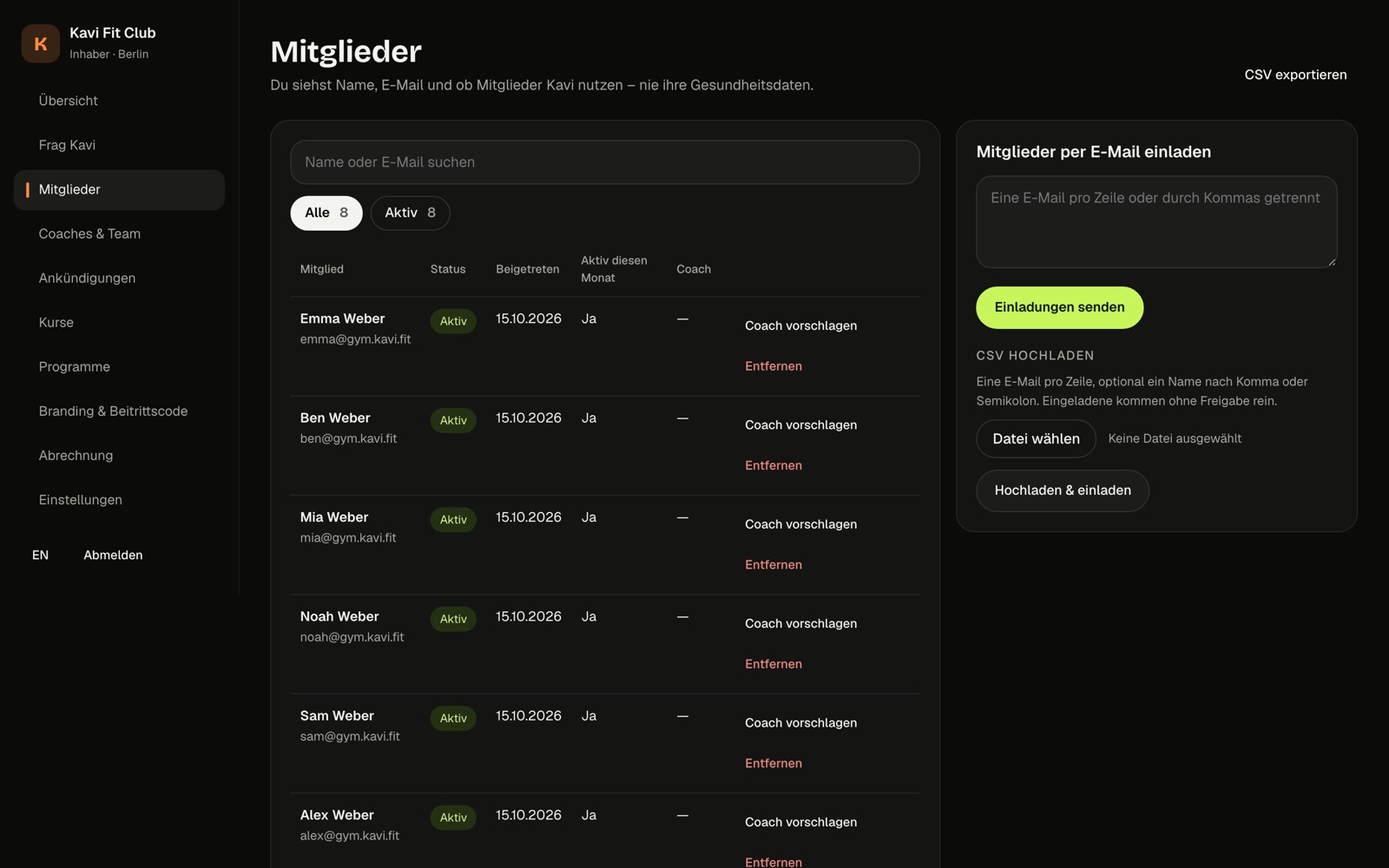Click emma@gym.kavi.fit email
Image resolution: width=1389 pixels, height=868 pixels.
click(355, 339)
